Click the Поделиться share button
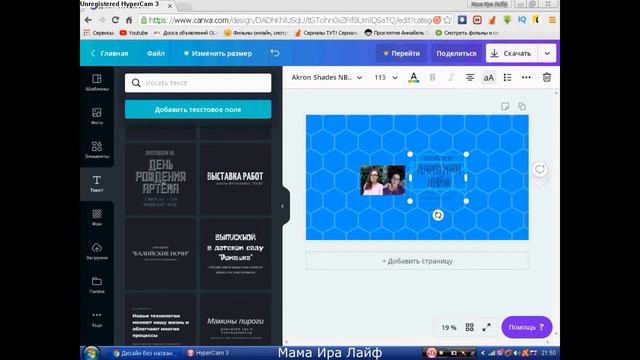This screenshot has height=360, width=640. pos(456,53)
